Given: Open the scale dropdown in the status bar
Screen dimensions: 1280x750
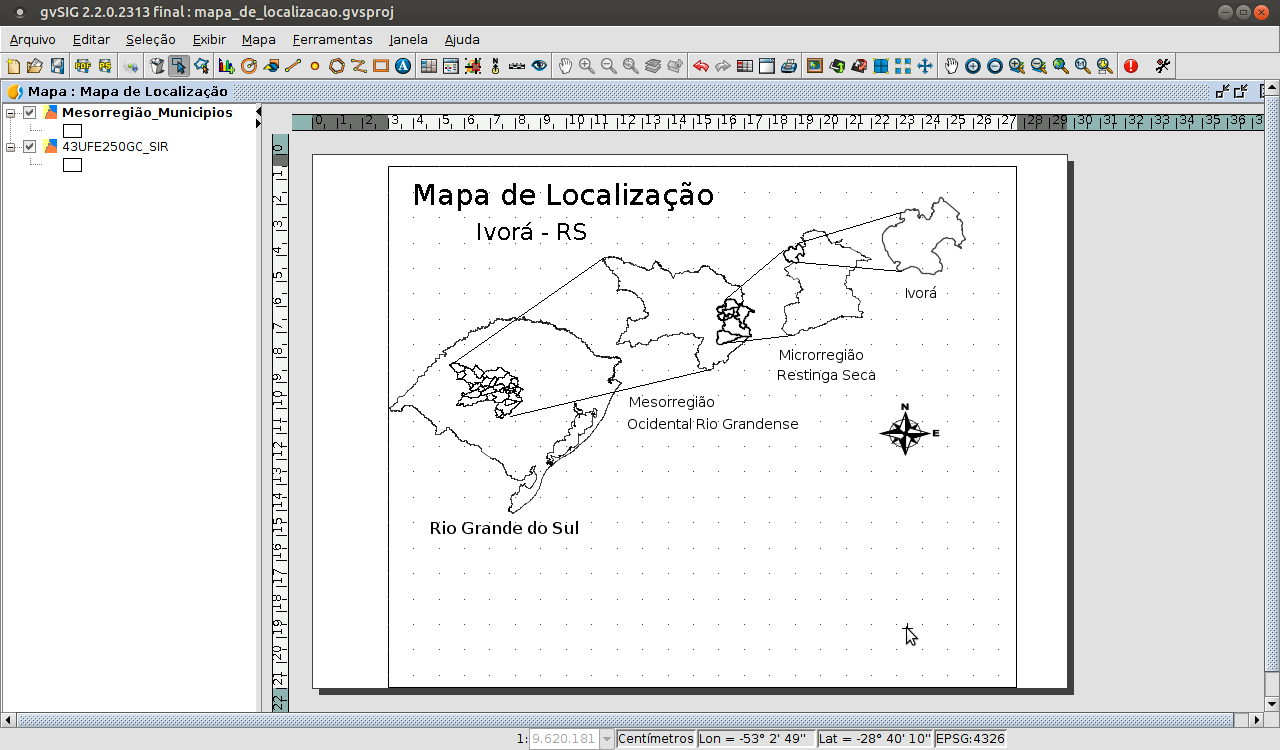Looking at the screenshot, I should point(607,738).
